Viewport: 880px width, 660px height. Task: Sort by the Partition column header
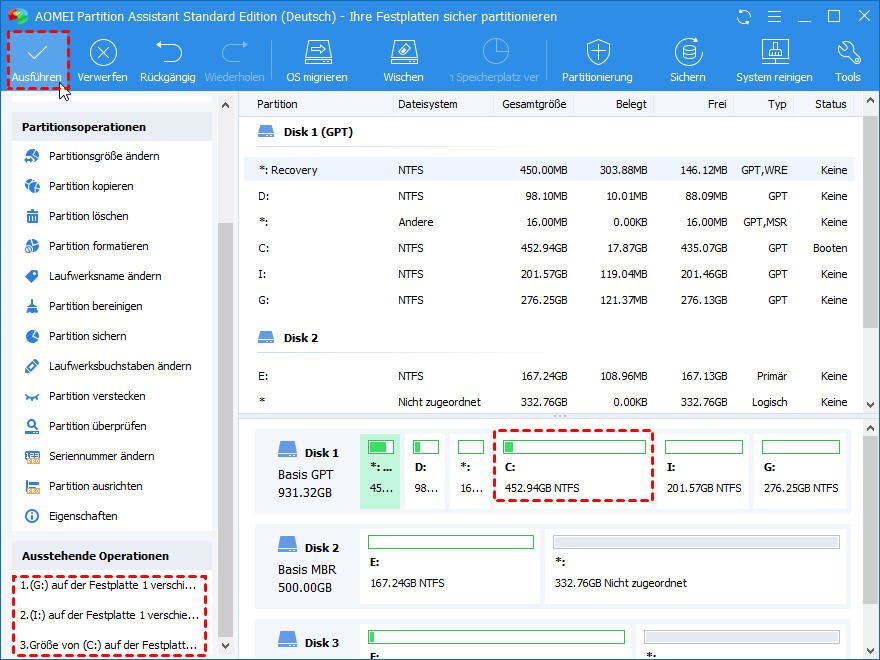[x=277, y=104]
